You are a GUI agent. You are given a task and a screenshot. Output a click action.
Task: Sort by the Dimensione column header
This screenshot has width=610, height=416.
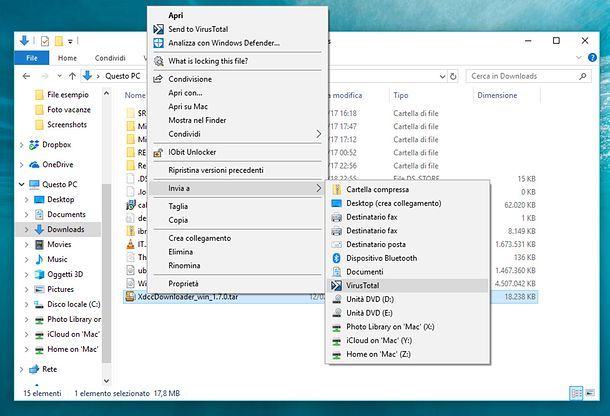(497, 95)
